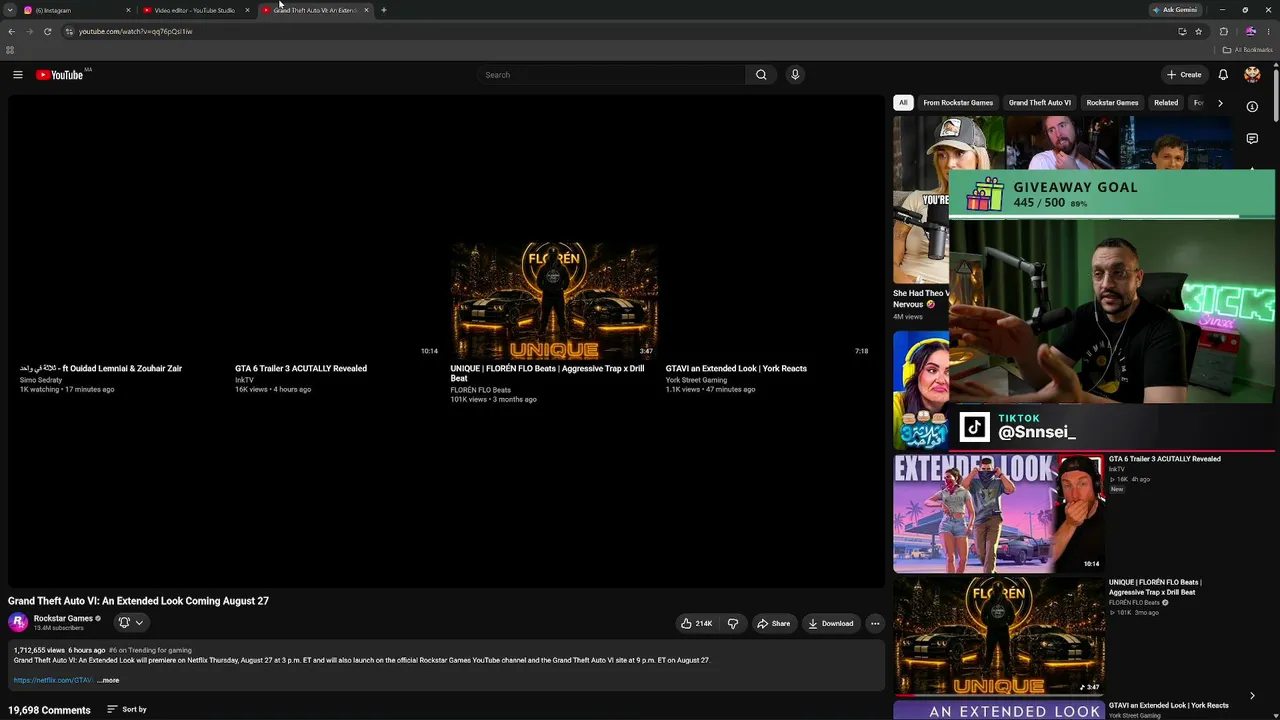Click the Ask Gemini button
The image size is (1280, 720).
click(x=1174, y=10)
